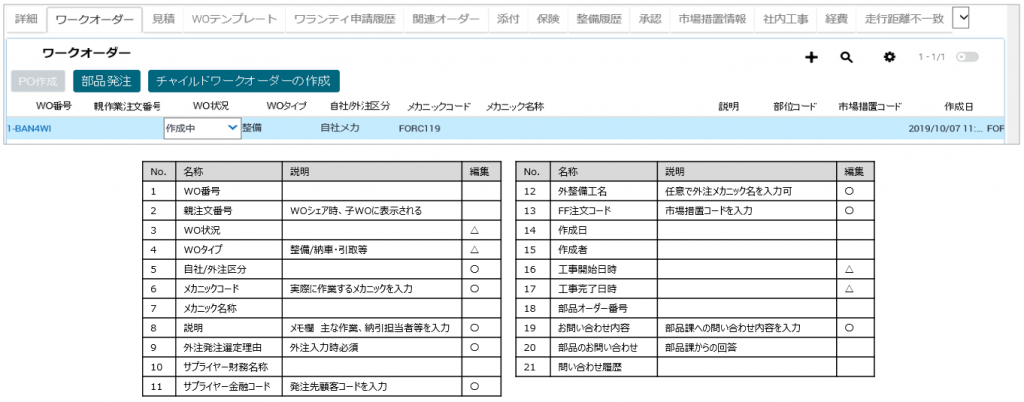Viewport: 1024px width, 402px height.
Task: Select the ワランティ申請履歴 tab
Action: tap(344, 19)
